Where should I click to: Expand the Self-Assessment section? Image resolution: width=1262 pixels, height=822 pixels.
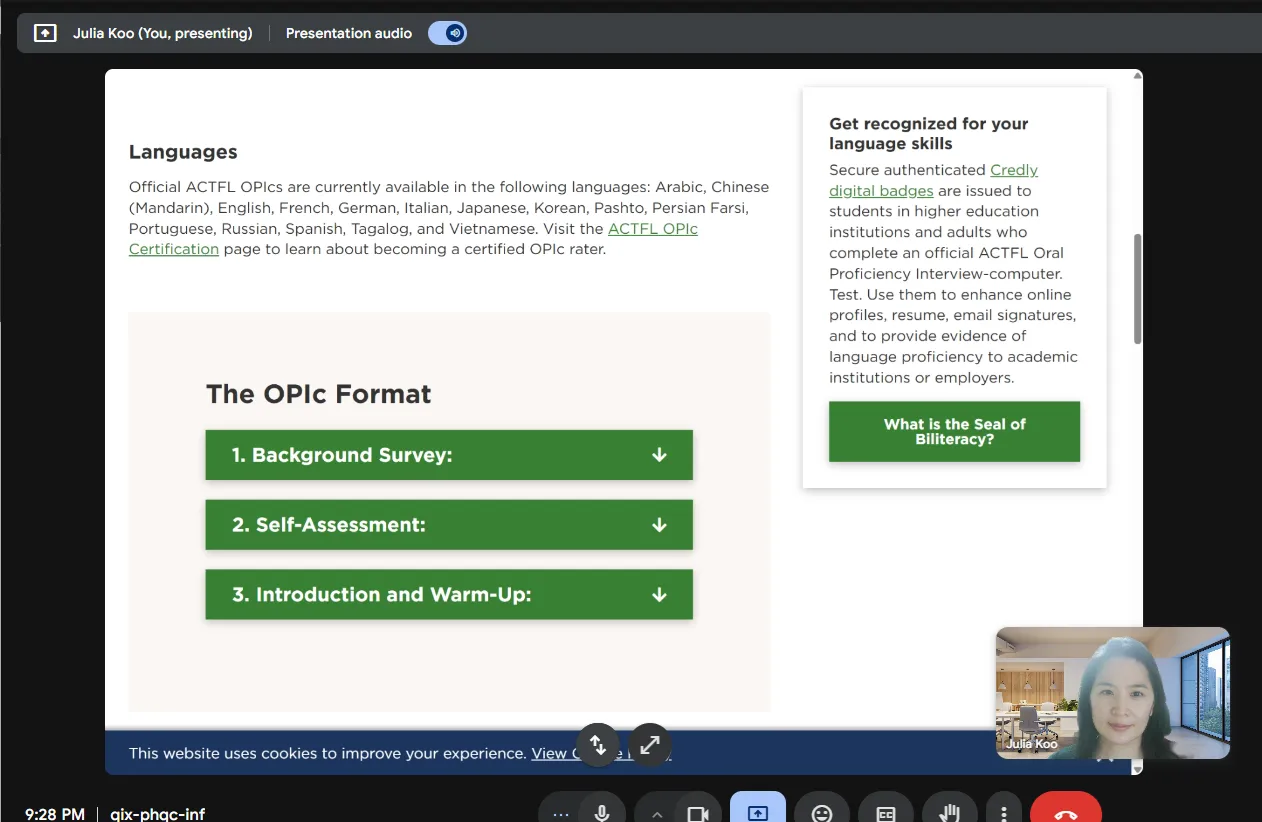point(449,525)
